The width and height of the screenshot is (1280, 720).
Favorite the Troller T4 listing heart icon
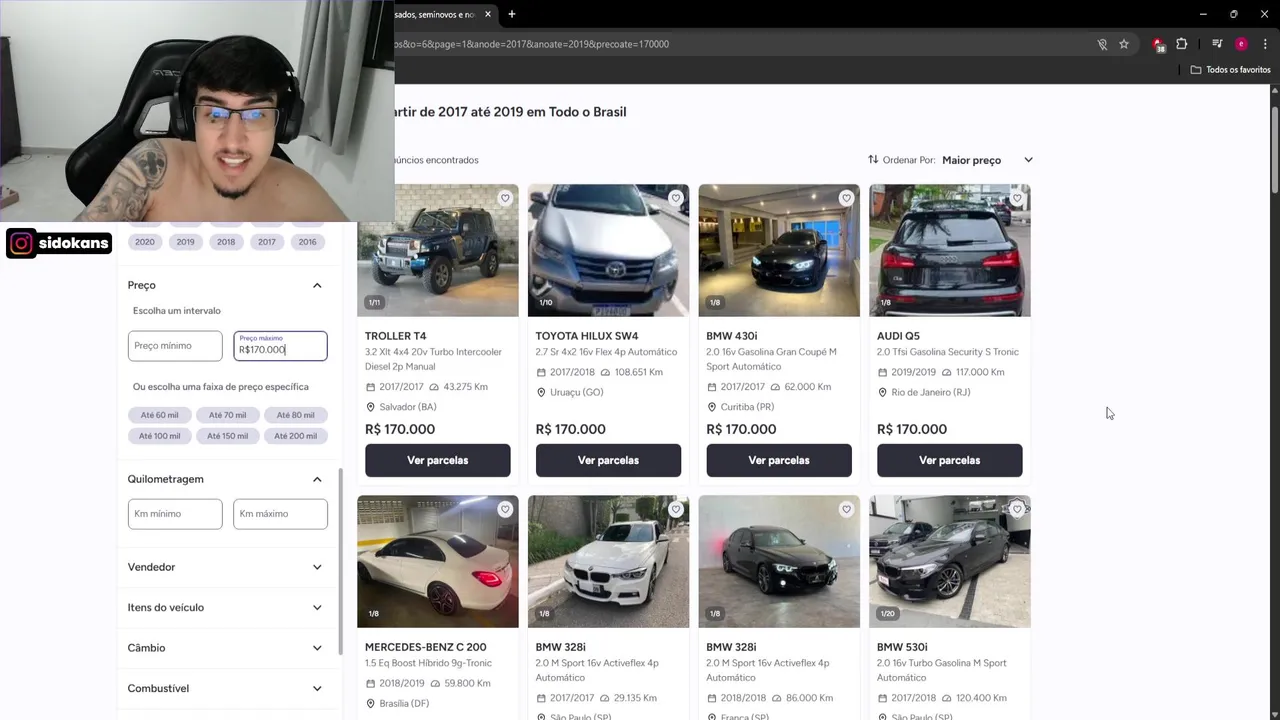505,198
